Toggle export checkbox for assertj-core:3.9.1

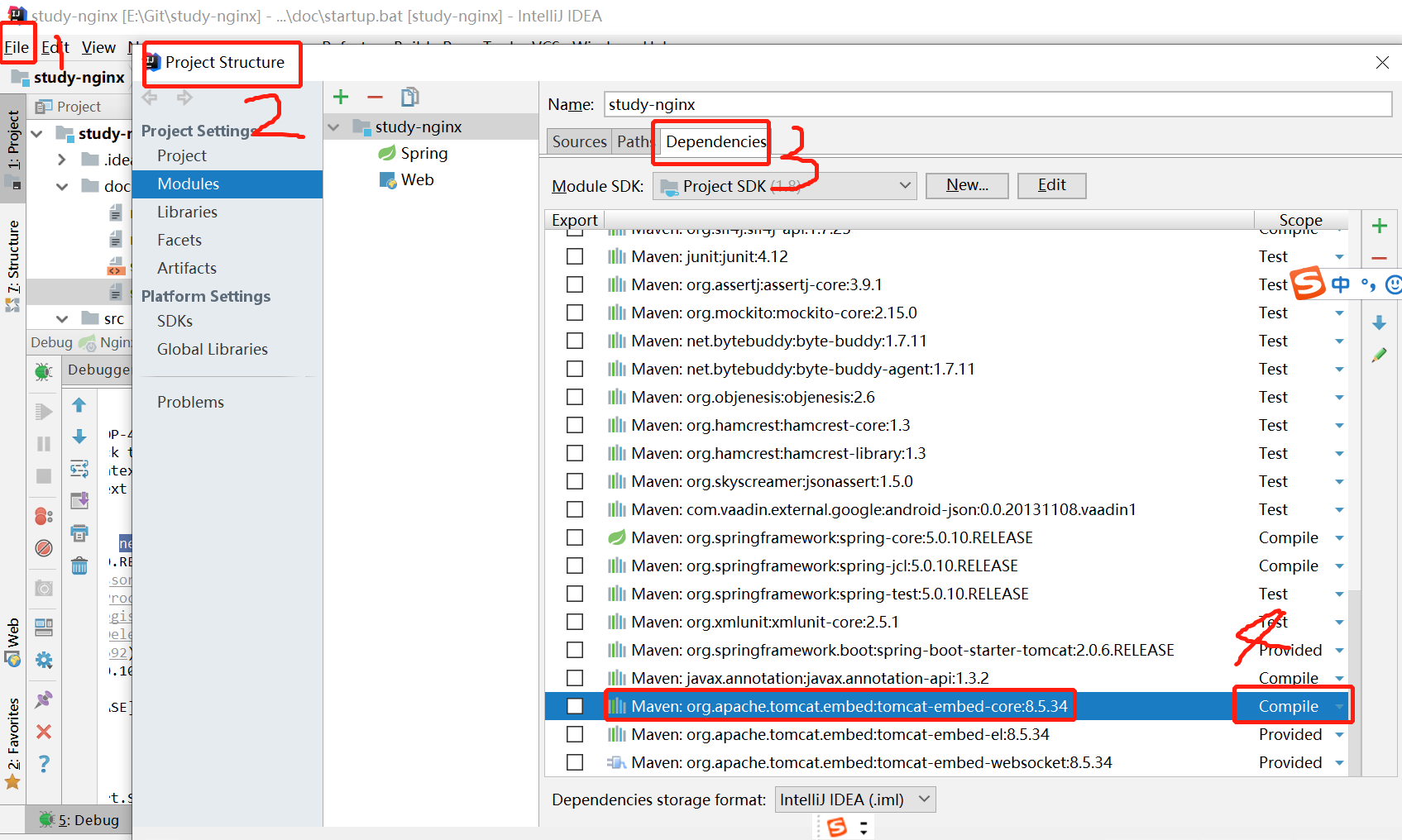575,284
